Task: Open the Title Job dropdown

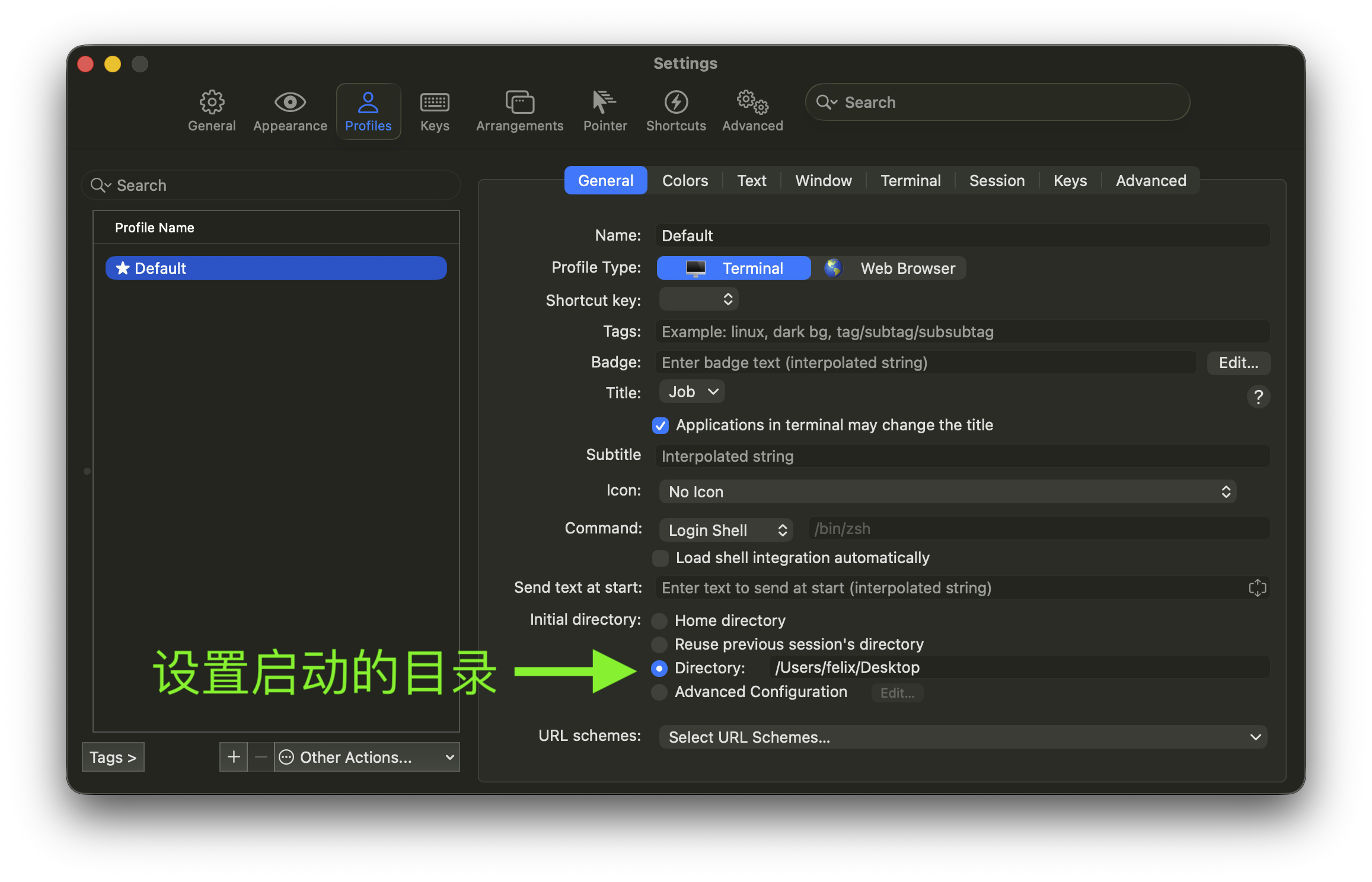Action: coord(692,392)
